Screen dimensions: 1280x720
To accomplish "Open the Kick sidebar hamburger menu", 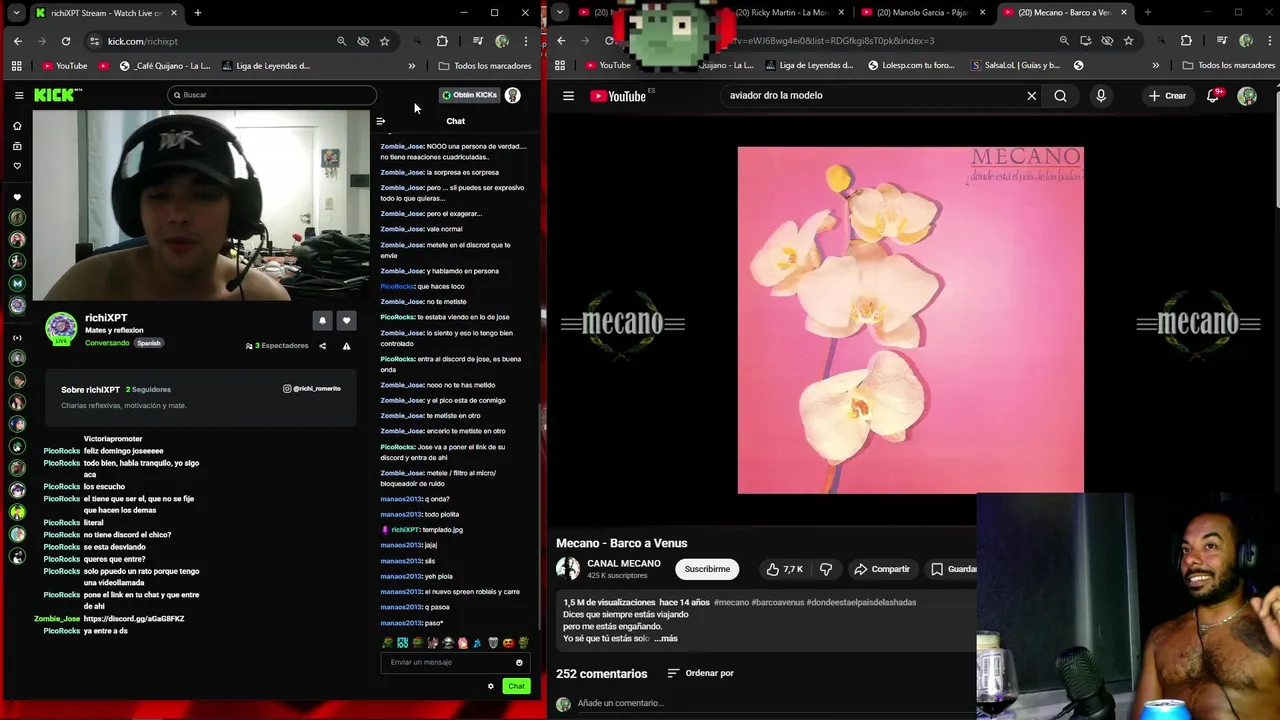I will [x=18, y=95].
